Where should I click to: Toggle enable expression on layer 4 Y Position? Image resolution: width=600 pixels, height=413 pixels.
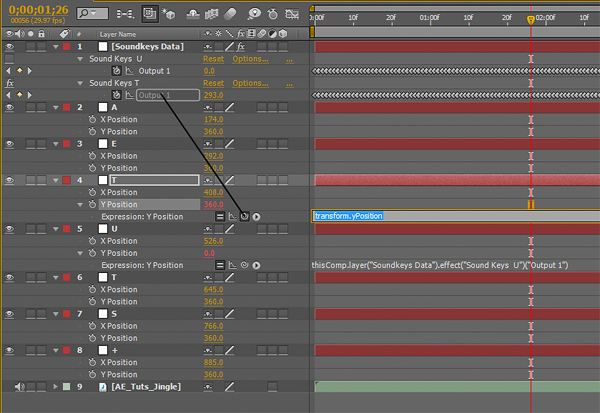point(220,217)
